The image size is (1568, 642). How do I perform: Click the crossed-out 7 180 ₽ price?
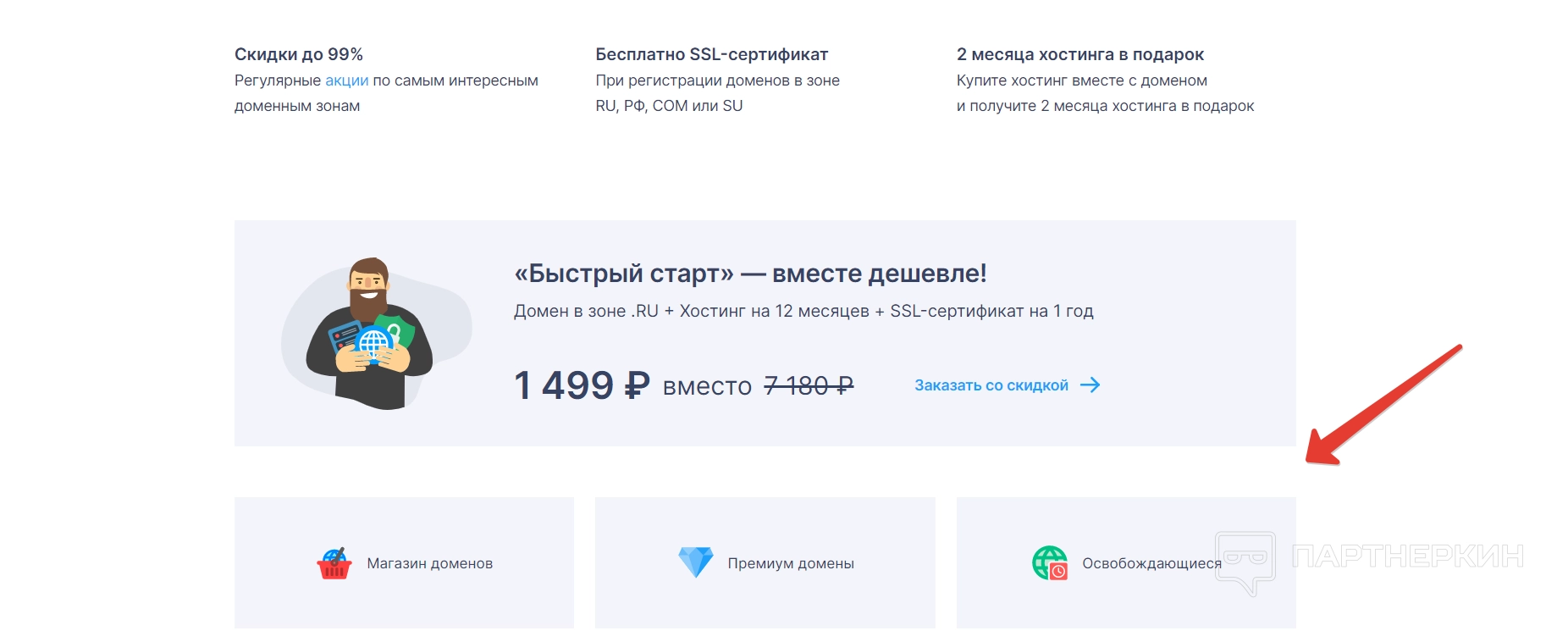tap(809, 386)
